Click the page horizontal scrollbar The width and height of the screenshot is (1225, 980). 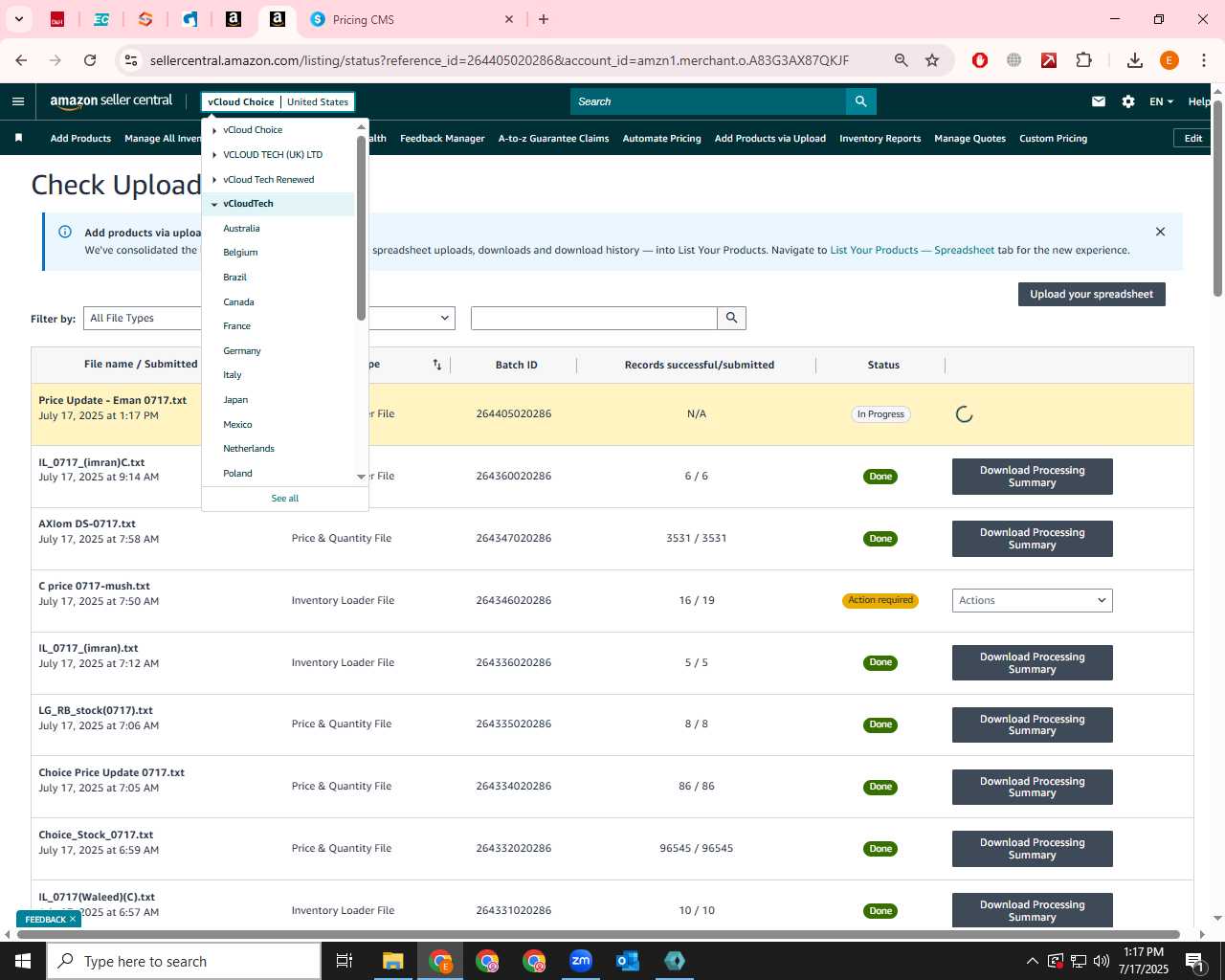coord(598,935)
